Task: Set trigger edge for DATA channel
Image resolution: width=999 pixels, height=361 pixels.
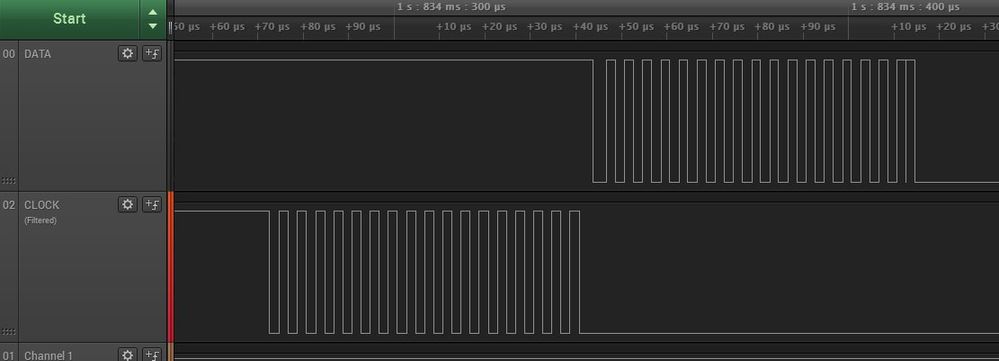Action: tap(152, 53)
